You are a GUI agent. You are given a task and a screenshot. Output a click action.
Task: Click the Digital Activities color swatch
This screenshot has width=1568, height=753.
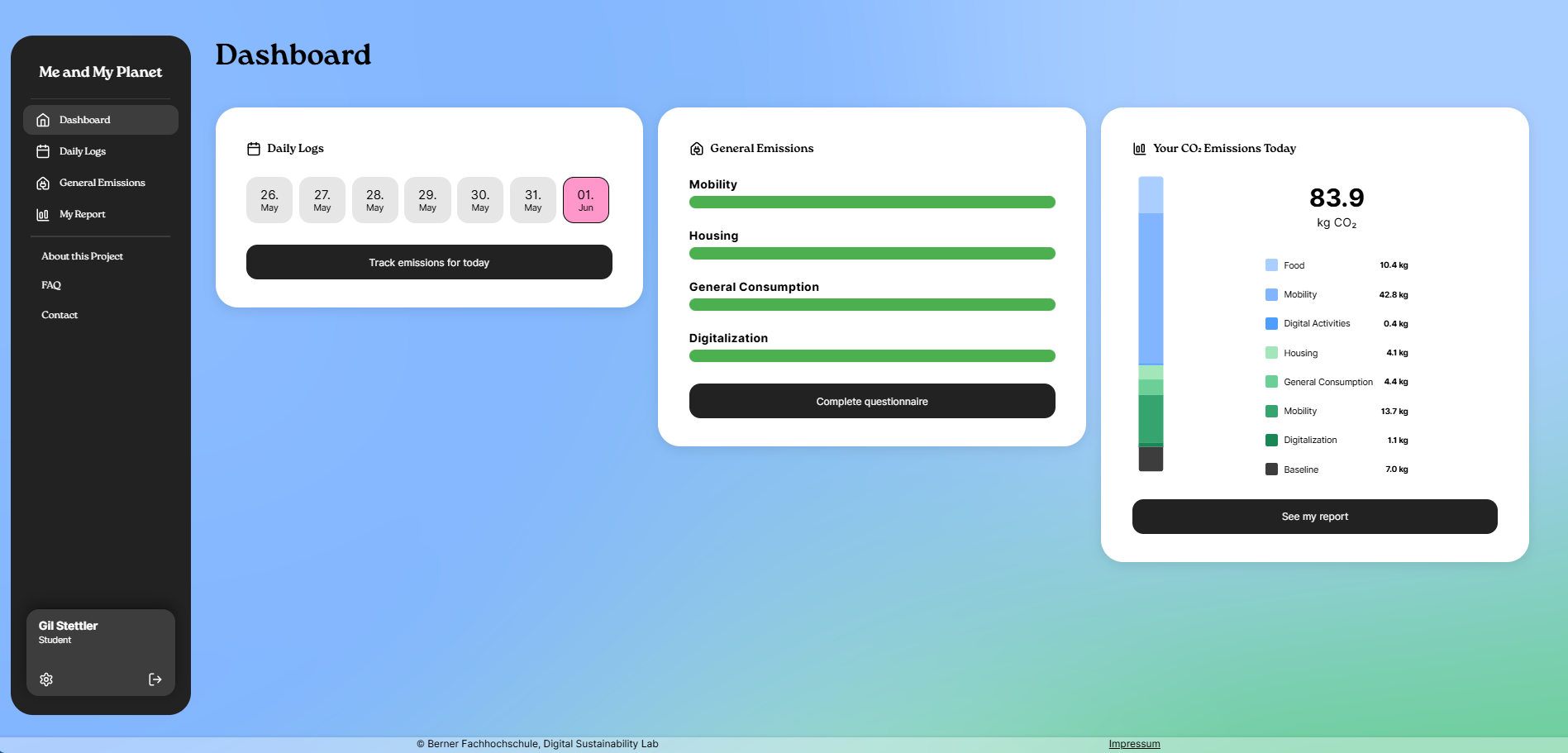tap(1271, 323)
